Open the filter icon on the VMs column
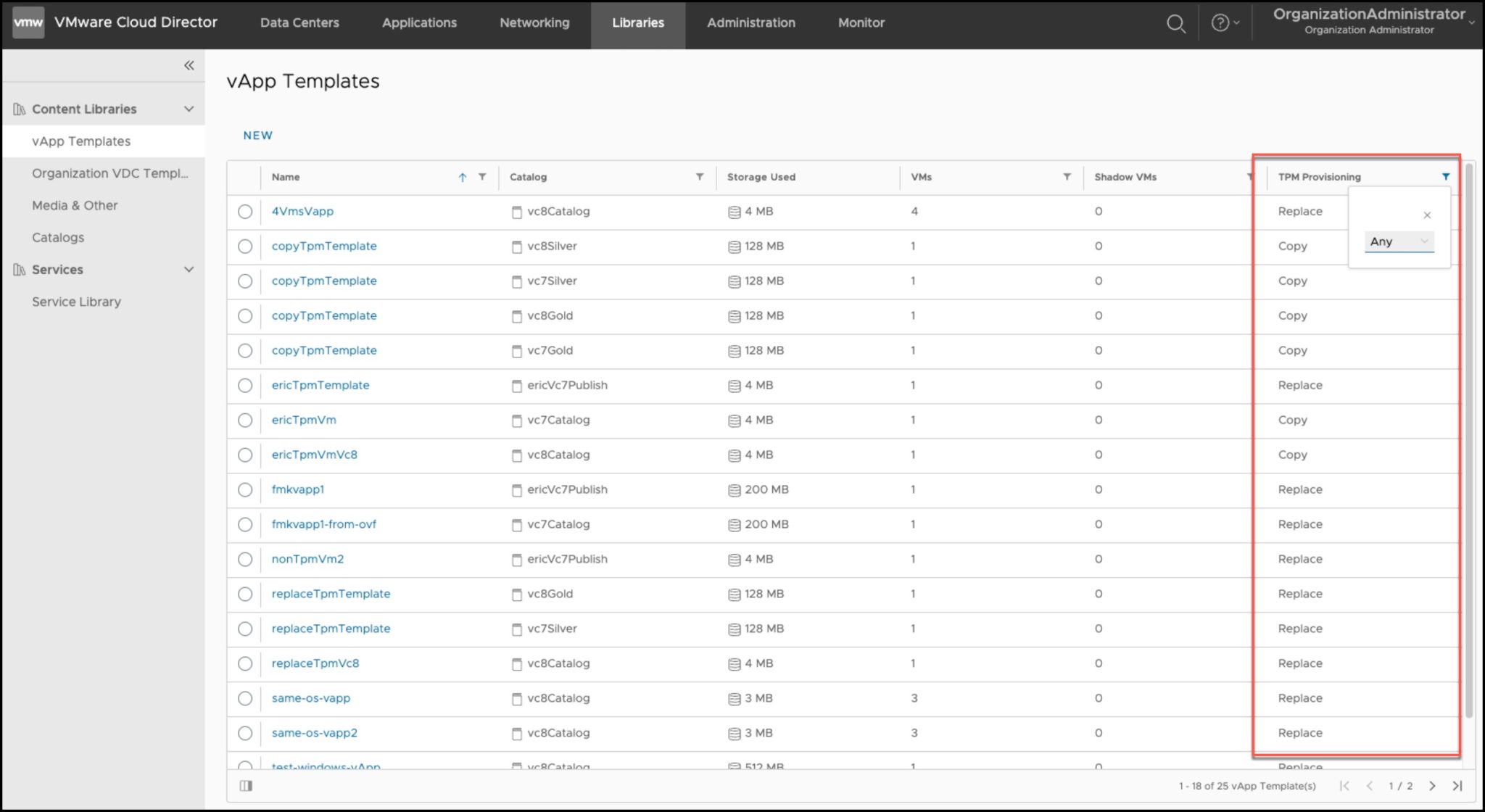 (x=1067, y=176)
